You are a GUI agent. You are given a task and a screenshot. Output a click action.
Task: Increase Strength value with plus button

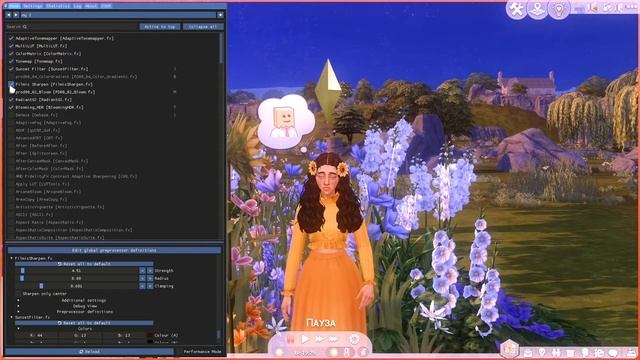pyautogui.click(x=150, y=271)
